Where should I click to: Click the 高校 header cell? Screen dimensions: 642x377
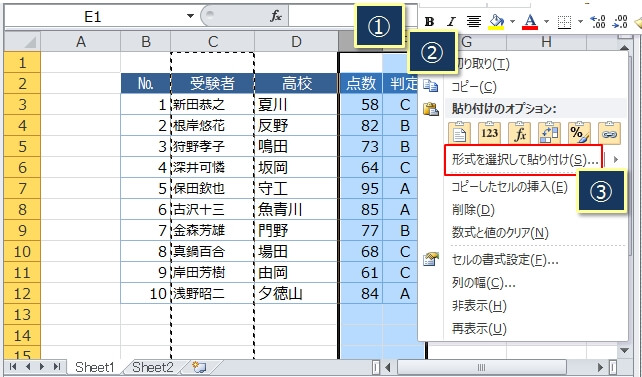(x=296, y=84)
